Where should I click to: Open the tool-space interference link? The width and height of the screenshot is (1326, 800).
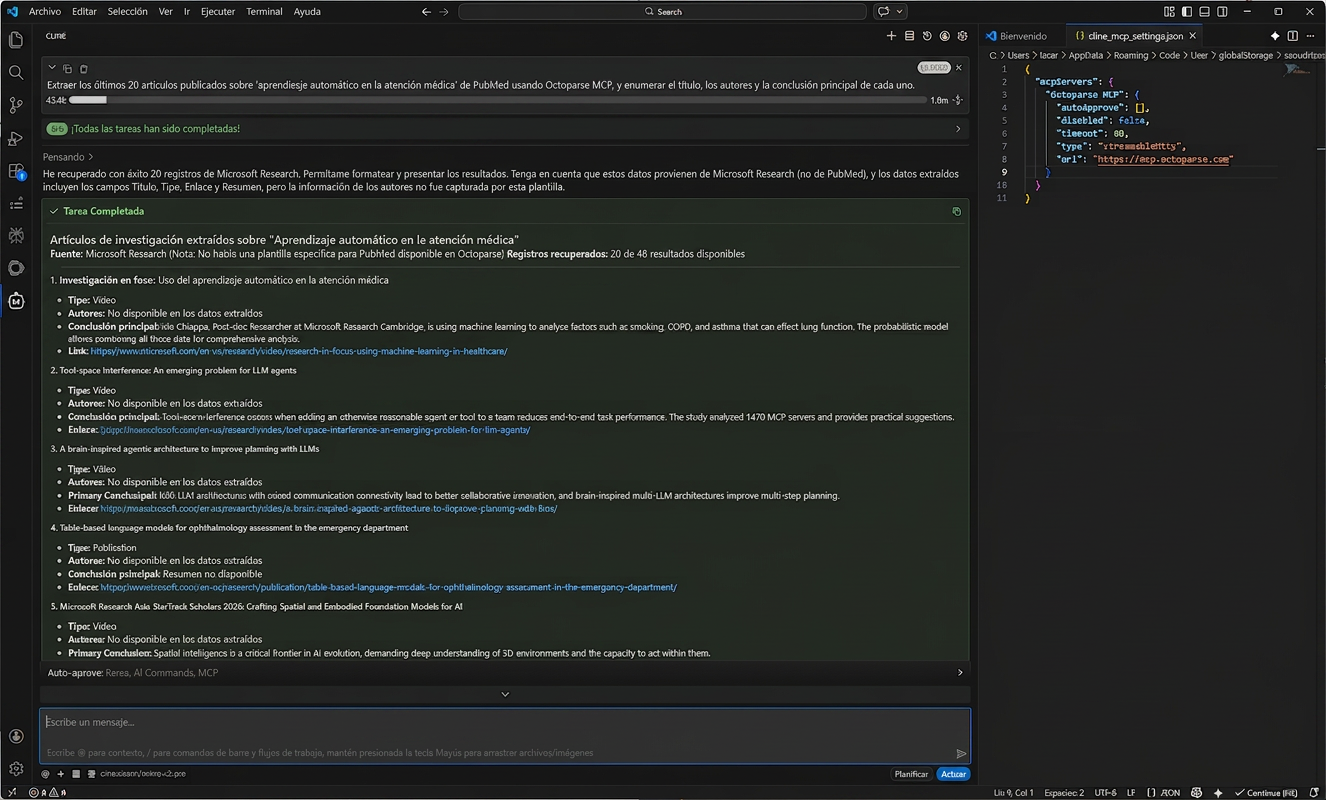coord(315,430)
